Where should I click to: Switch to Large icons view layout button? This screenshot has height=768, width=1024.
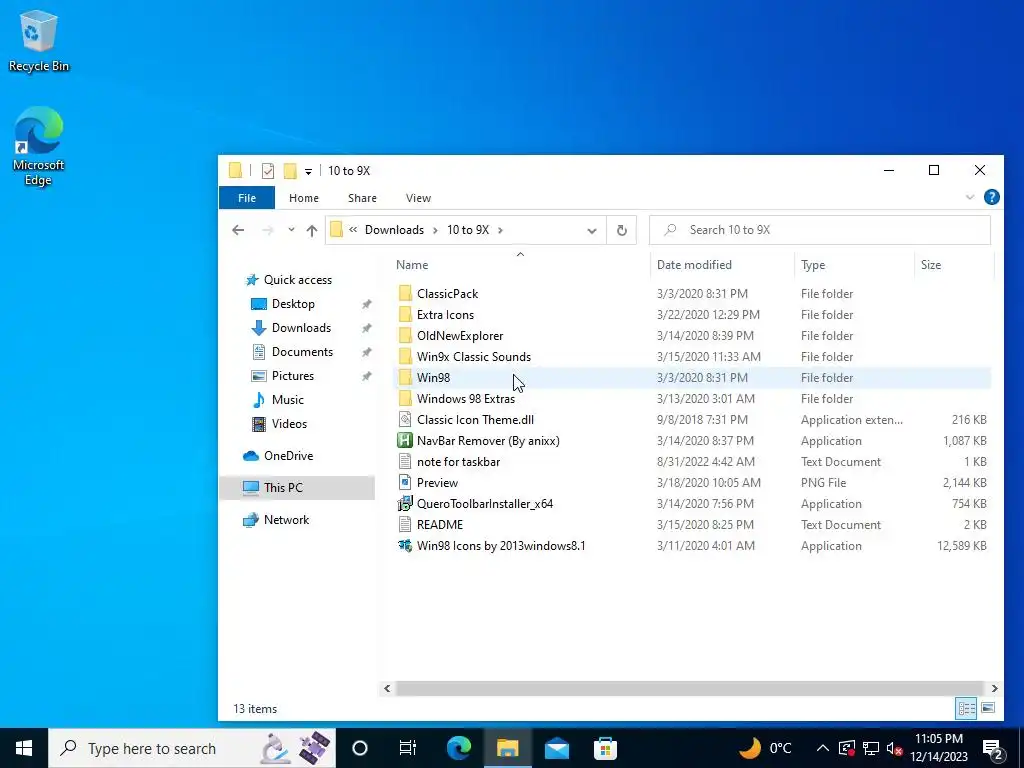tap(987, 708)
